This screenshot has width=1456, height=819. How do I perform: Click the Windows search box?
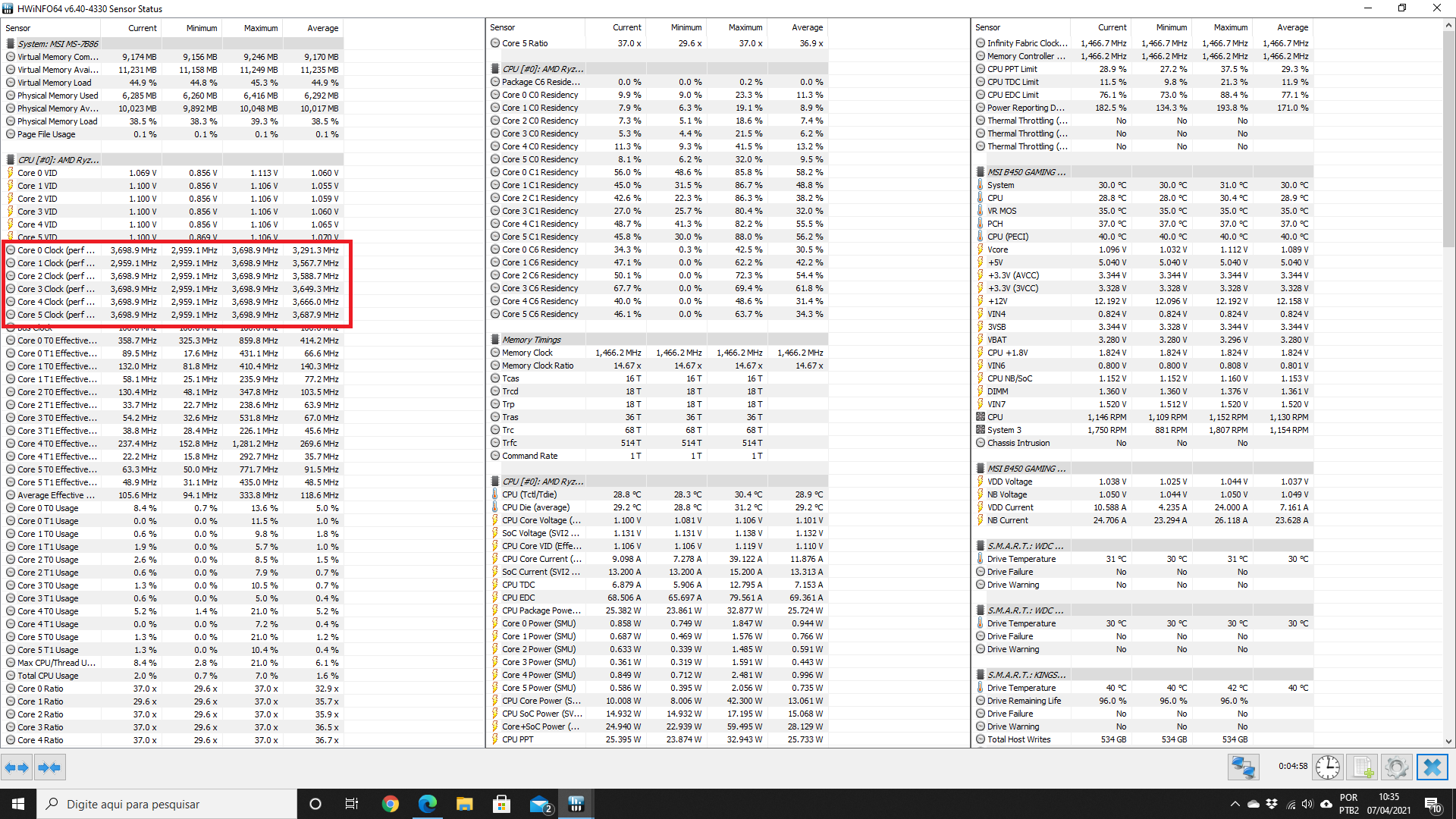(167, 804)
